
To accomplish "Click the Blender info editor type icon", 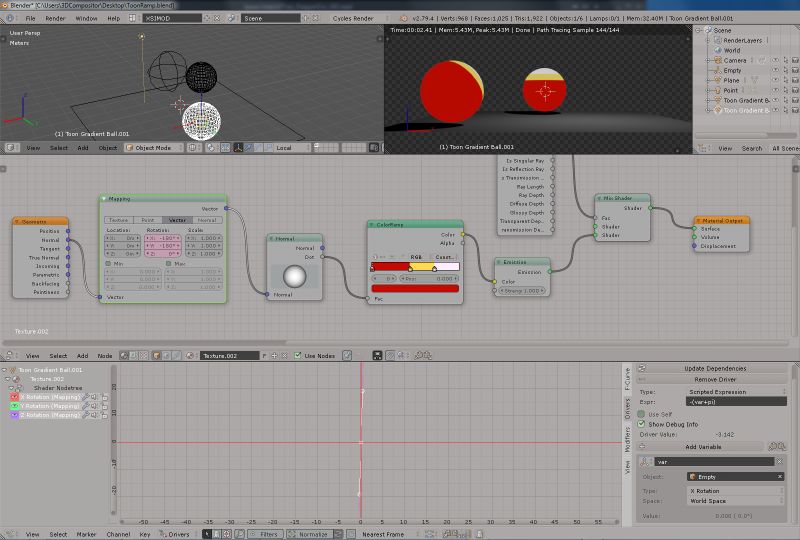I will tap(10, 18).
